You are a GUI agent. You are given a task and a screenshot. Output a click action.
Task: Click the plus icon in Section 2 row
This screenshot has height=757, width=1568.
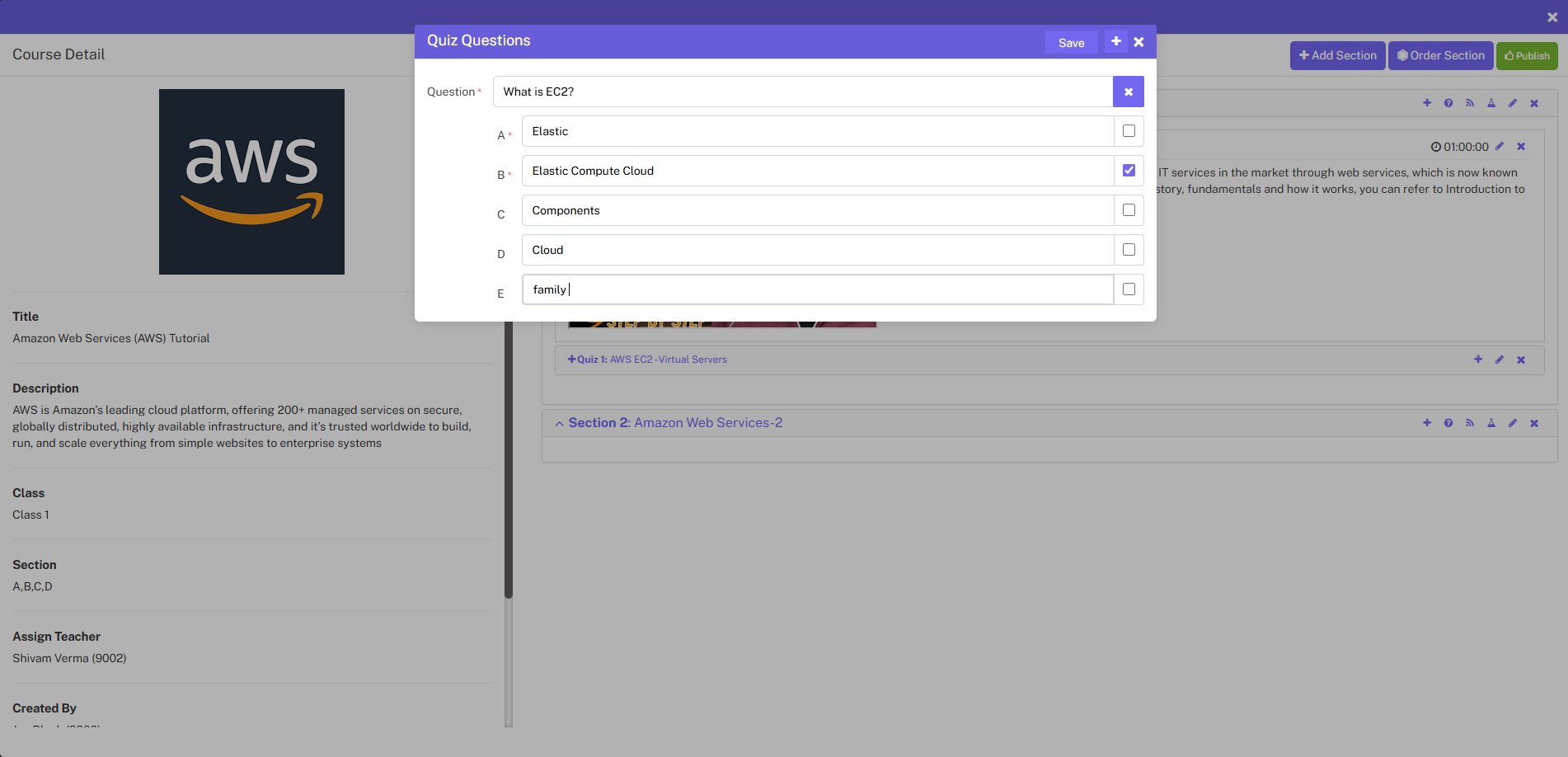(1426, 423)
